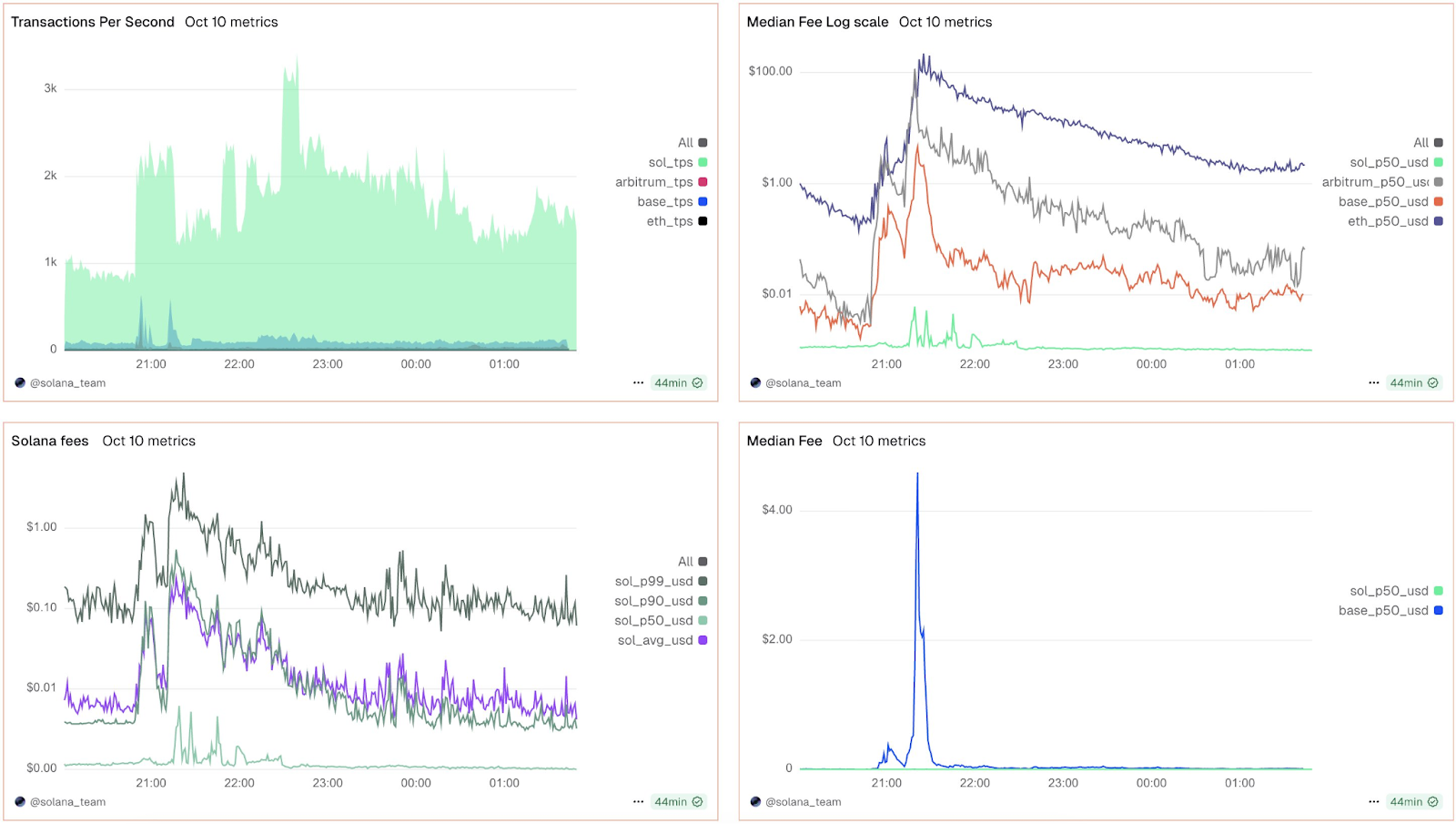
Task: Open Oct 10 metrics link beside Transactions Per Second
Action: (x=231, y=22)
